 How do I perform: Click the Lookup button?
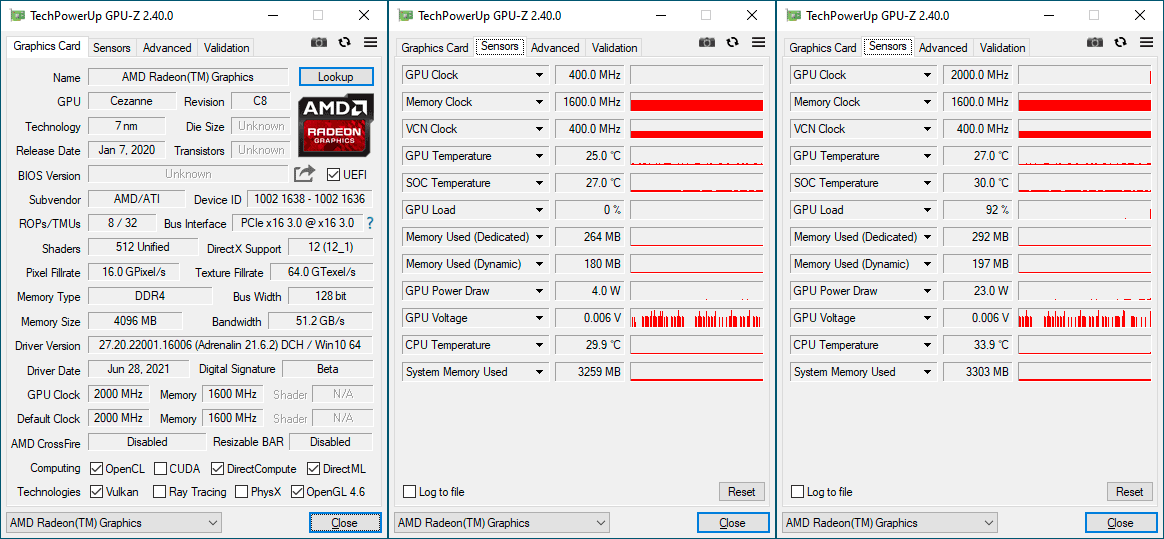(336, 77)
